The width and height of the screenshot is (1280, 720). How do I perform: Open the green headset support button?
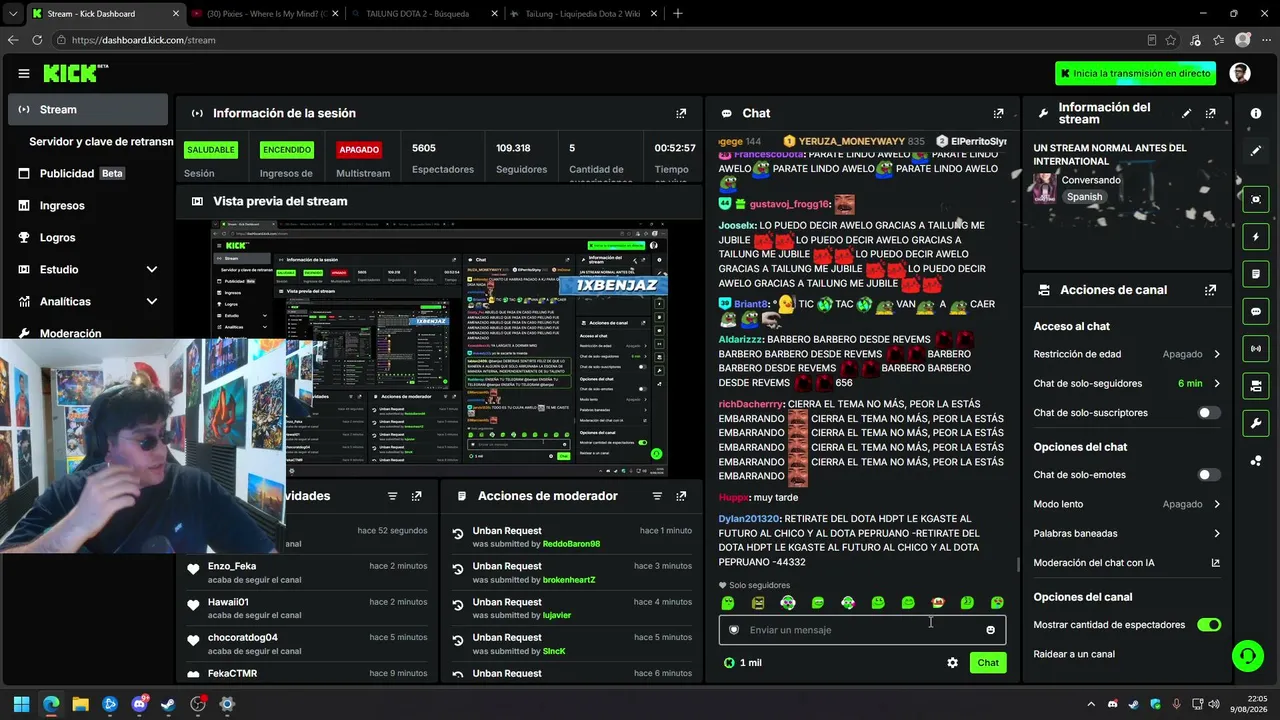click(x=1247, y=656)
